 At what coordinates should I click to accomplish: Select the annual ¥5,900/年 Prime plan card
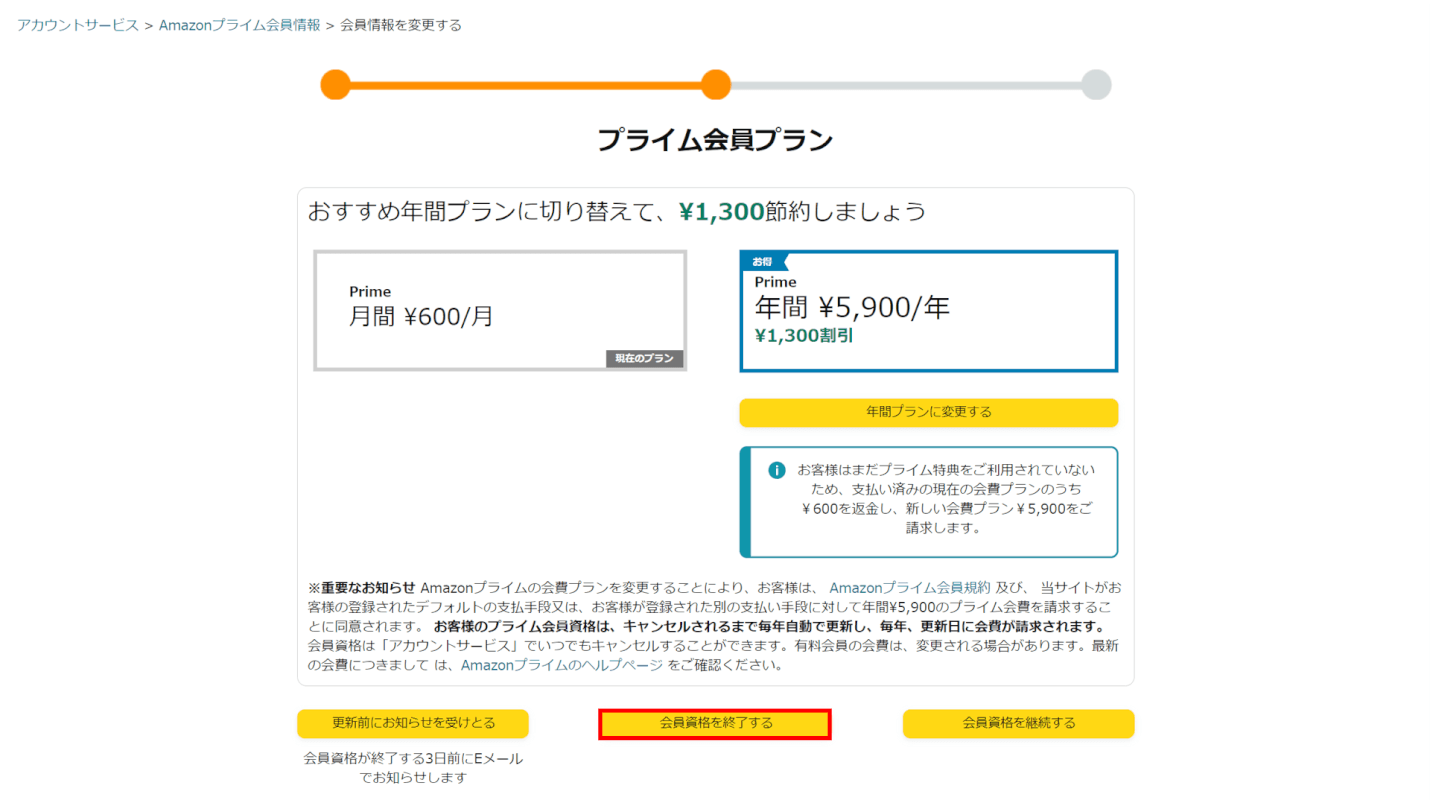click(x=928, y=311)
